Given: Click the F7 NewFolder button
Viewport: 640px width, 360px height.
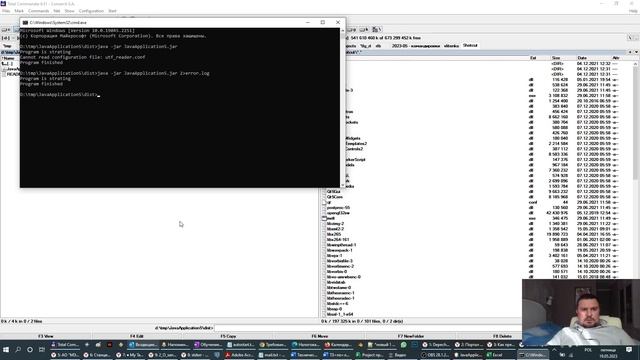Looking at the screenshot, I should pos(411,336).
